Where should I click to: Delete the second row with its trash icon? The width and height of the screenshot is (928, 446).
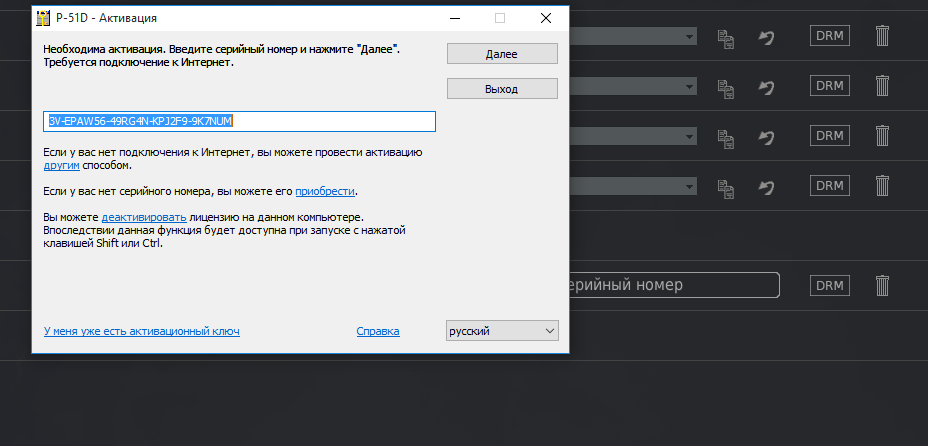tap(882, 85)
